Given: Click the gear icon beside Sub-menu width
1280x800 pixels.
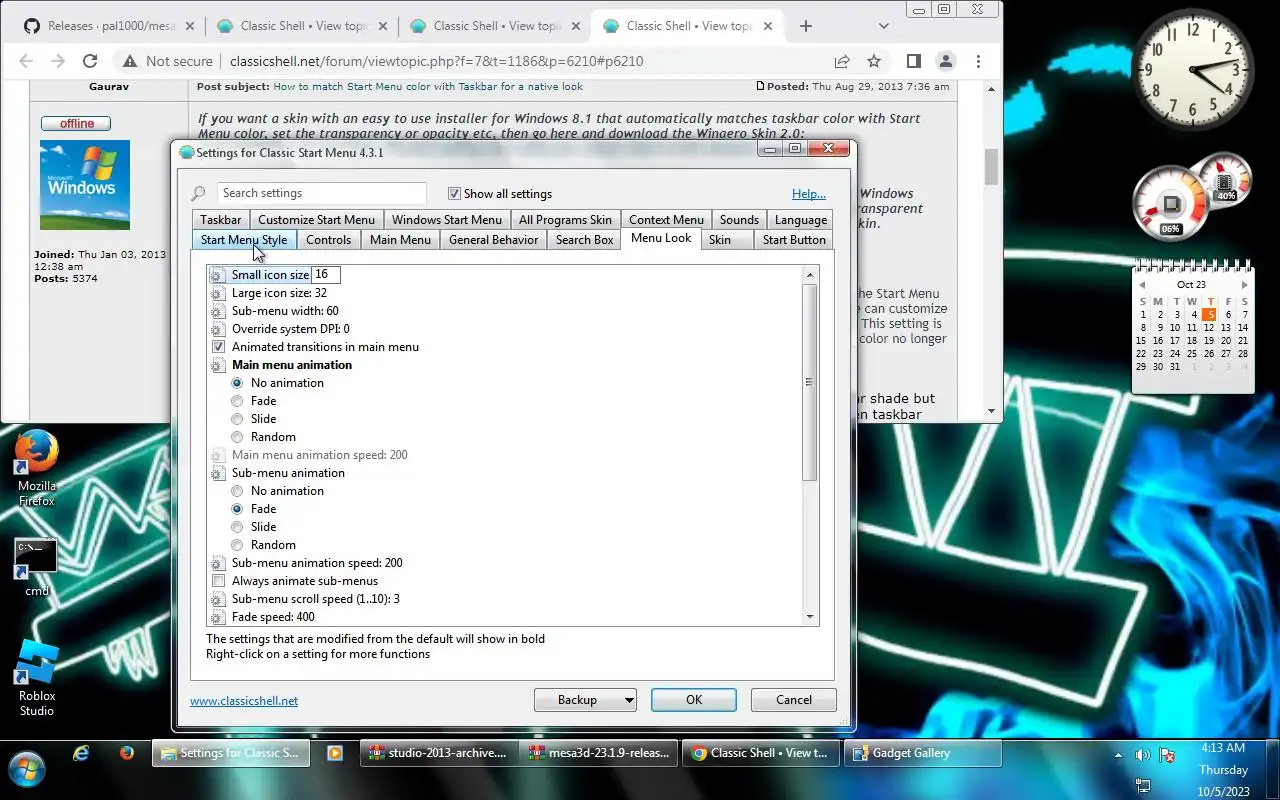Looking at the screenshot, I should (x=218, y=311).
